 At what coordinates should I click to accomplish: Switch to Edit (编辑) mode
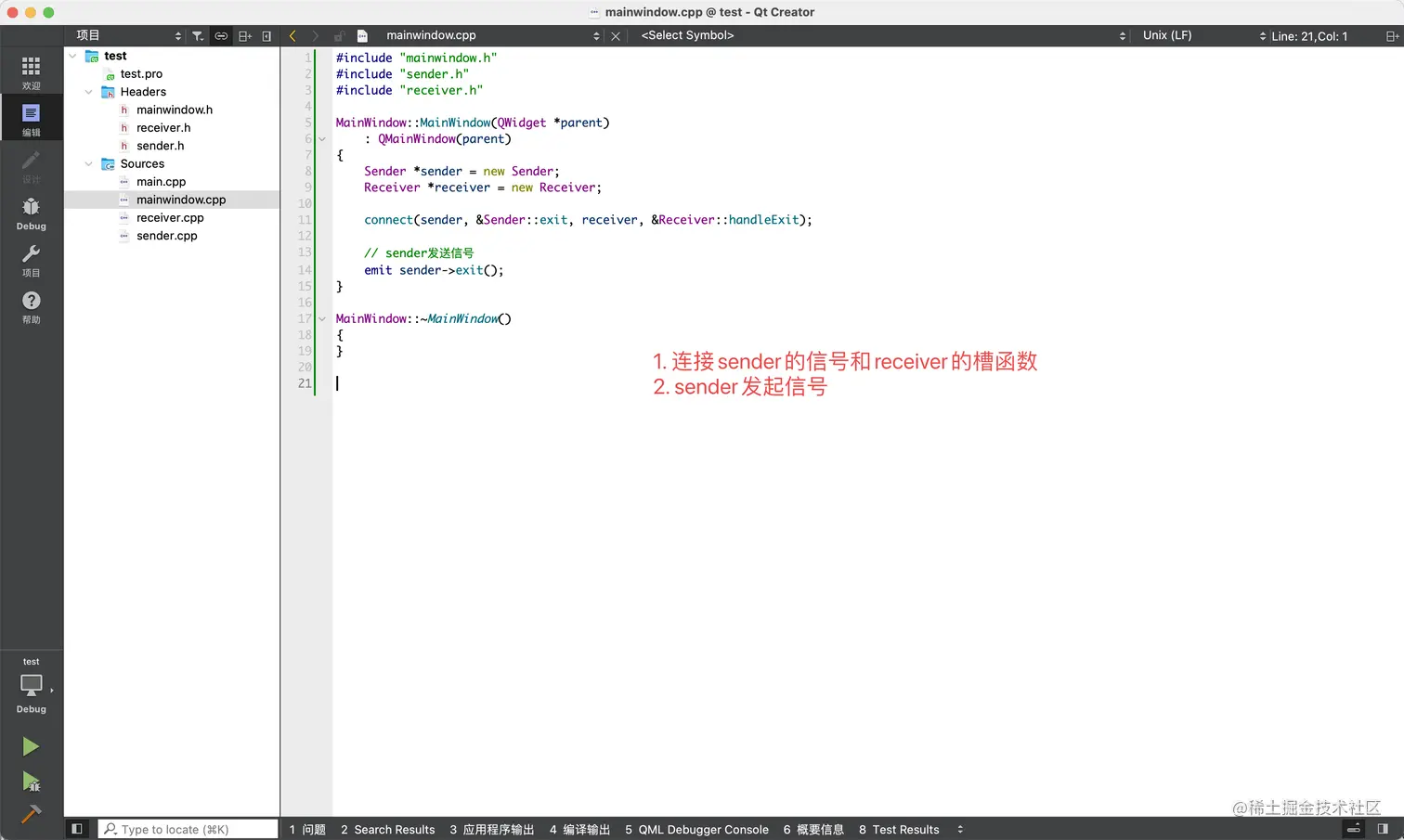[32, 120]
